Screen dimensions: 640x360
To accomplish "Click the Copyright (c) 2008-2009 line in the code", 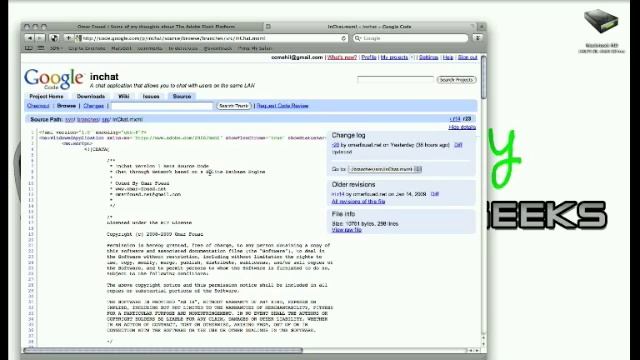I will click(x=155, y=234).
